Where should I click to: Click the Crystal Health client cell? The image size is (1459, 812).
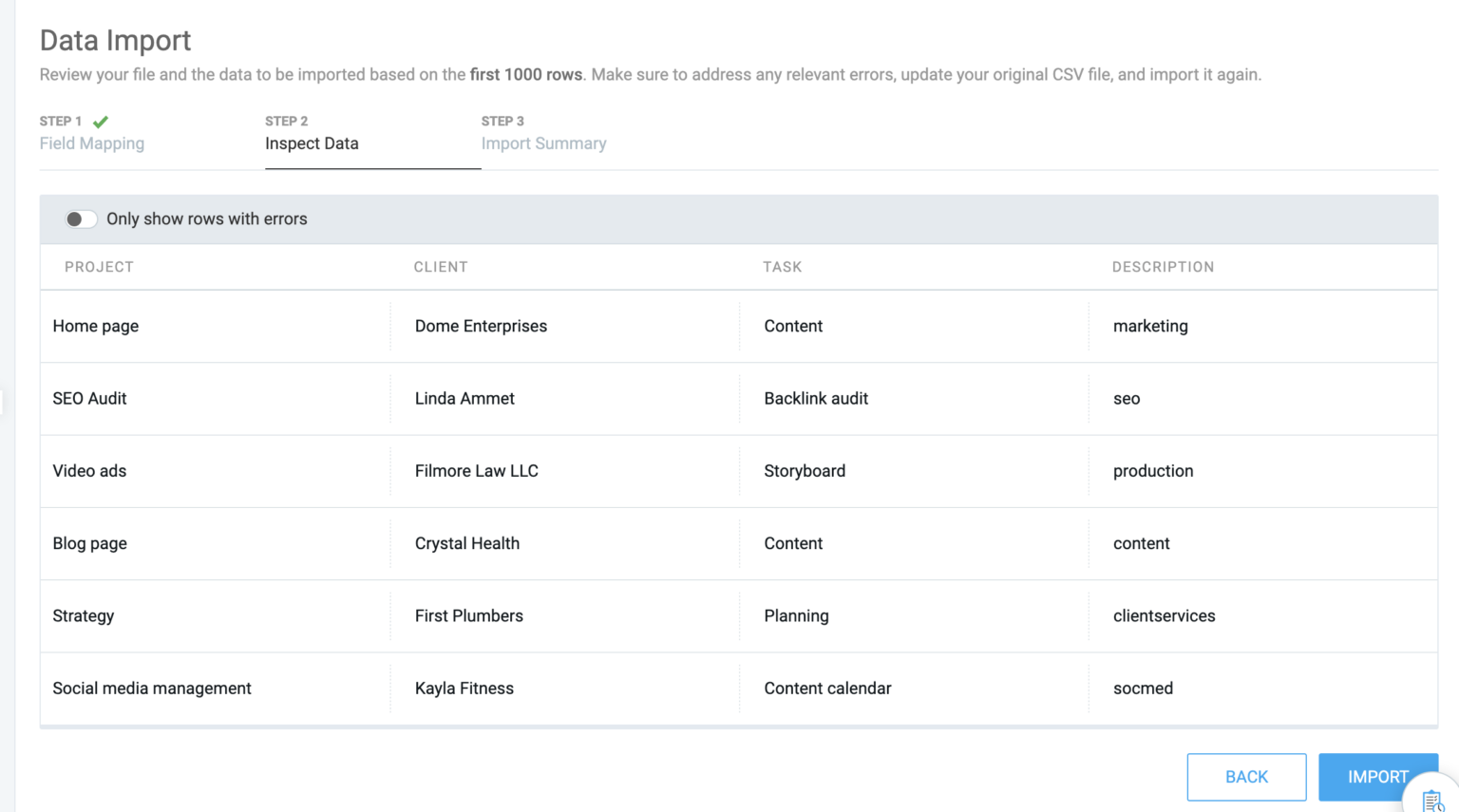[565, 543]
